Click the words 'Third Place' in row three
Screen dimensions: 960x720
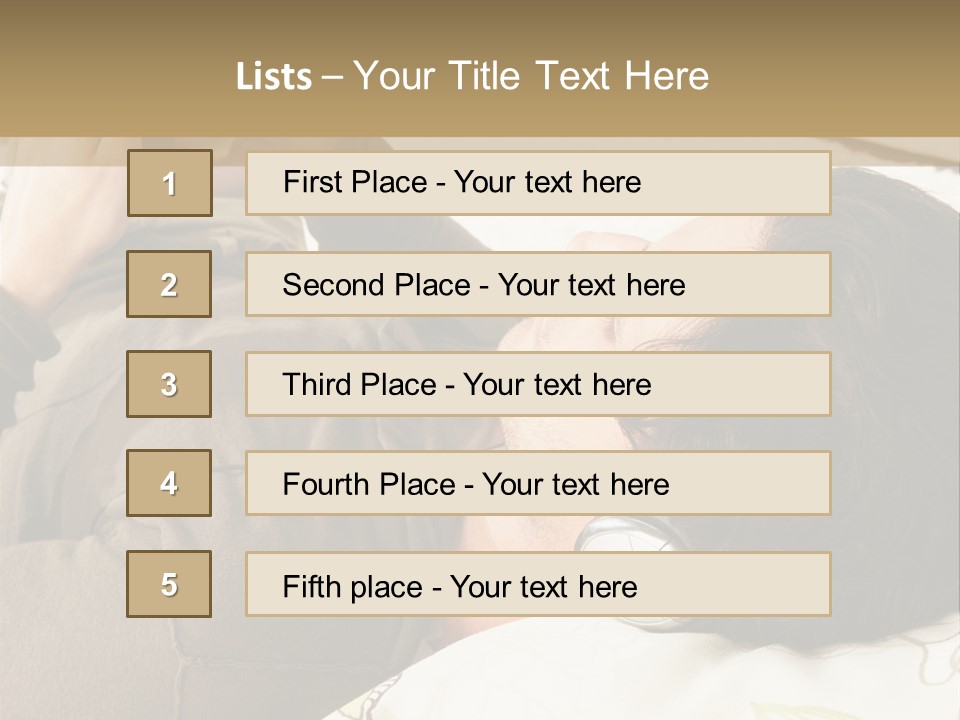[x=359, y=384]
